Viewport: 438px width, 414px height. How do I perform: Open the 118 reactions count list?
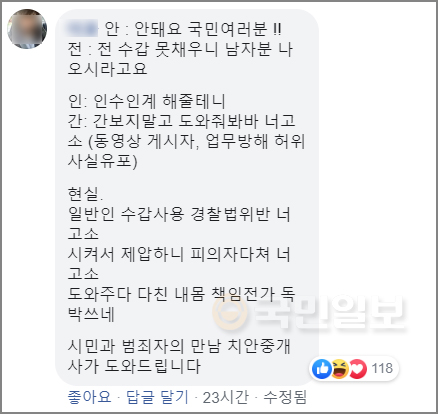pos(382,369)
